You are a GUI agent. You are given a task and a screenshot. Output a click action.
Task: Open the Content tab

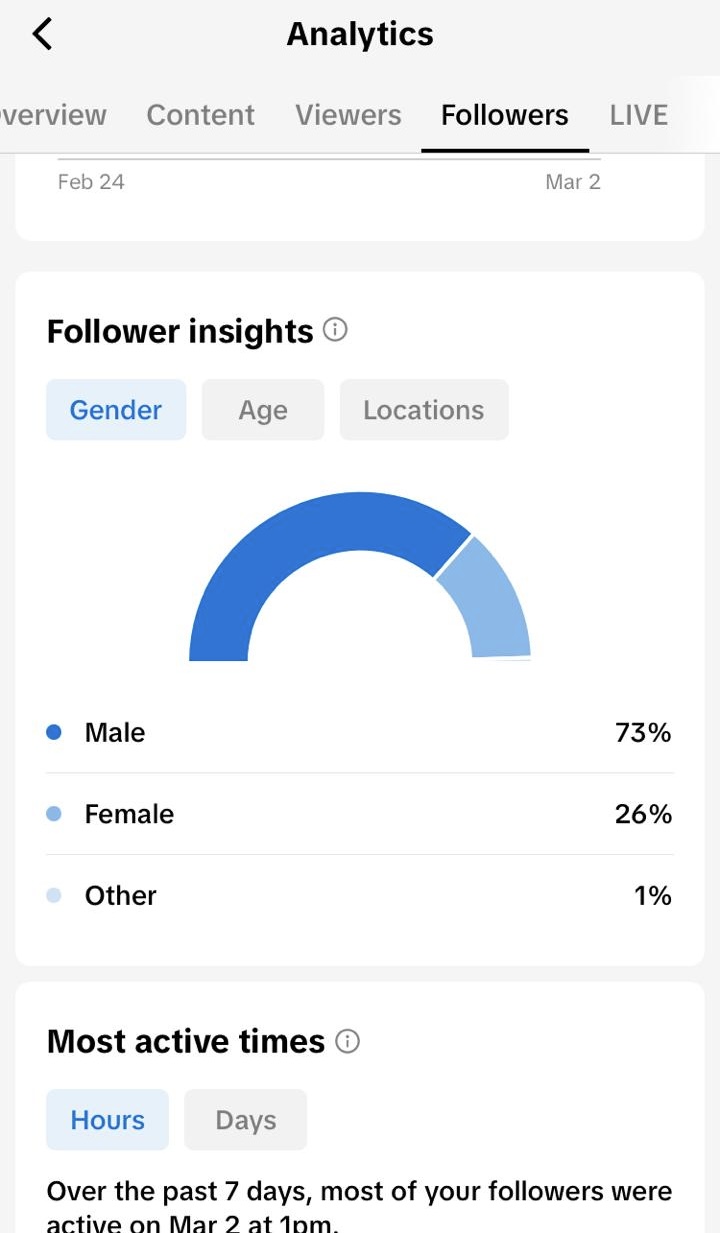tap(201, 115)
